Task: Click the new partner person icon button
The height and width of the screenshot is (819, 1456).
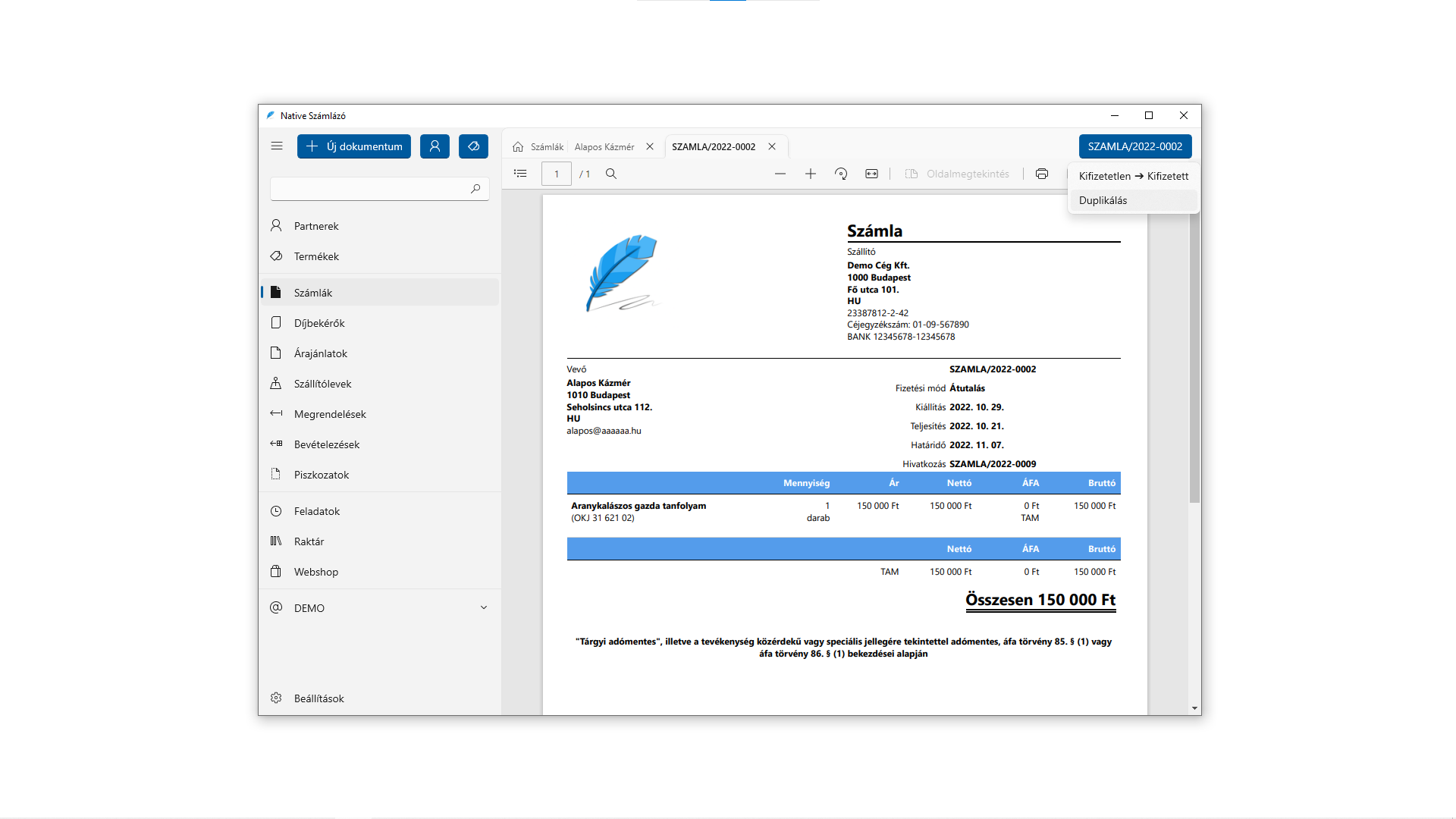Action: click(435, 146)
